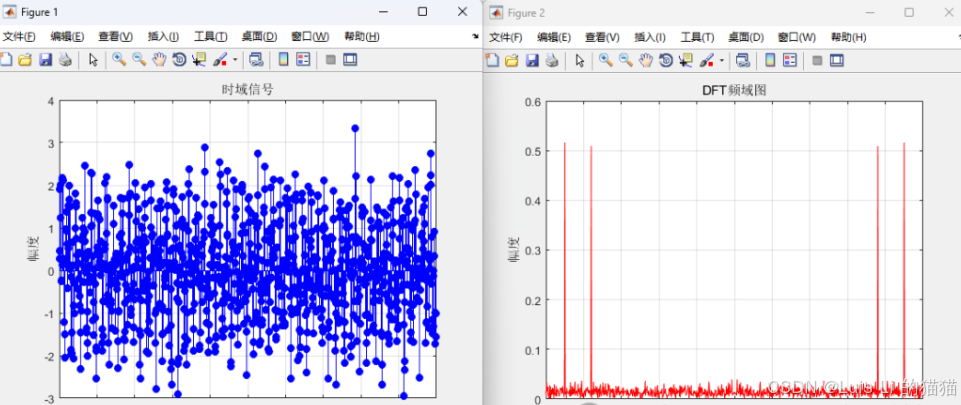Click the 幅度 y-axis label in Figure 1
The height and width of the screenshot is (405, 961).
pyautogui.click(x=34, y=249)
